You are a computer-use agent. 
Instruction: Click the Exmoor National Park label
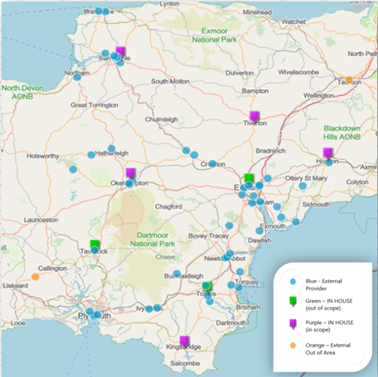pos(214,35)
